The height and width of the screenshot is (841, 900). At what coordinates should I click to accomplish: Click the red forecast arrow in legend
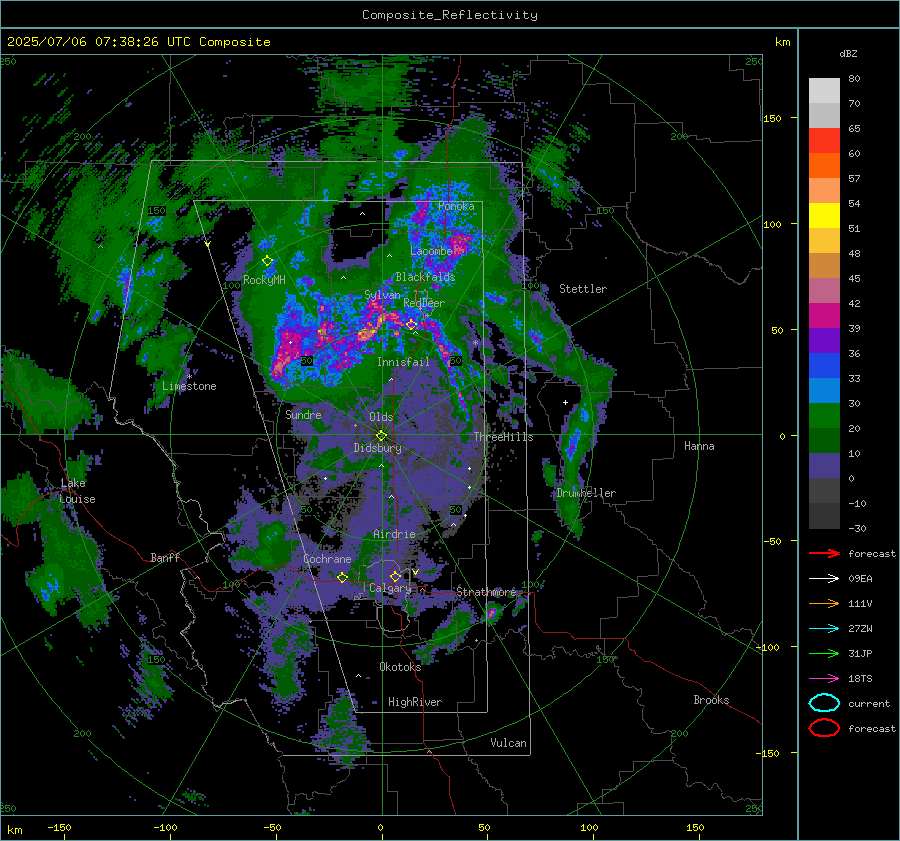click(x=824, y=553)
